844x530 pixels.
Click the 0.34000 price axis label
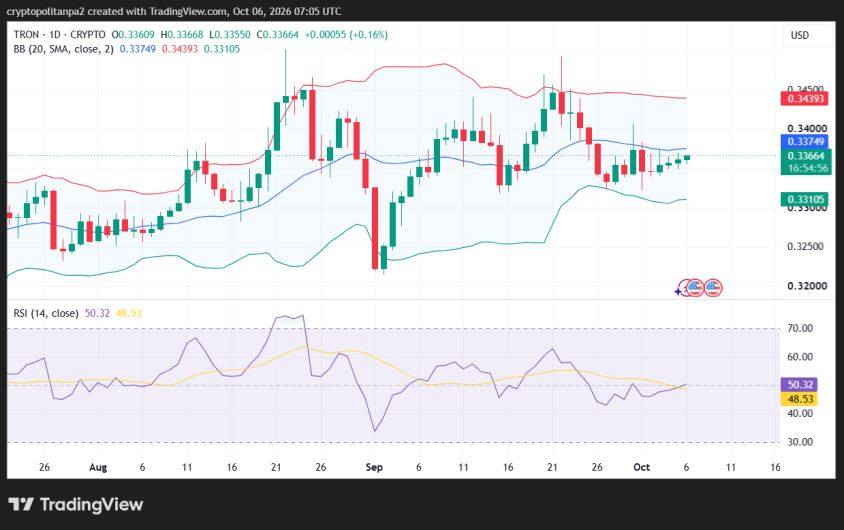tap(807, 129)
